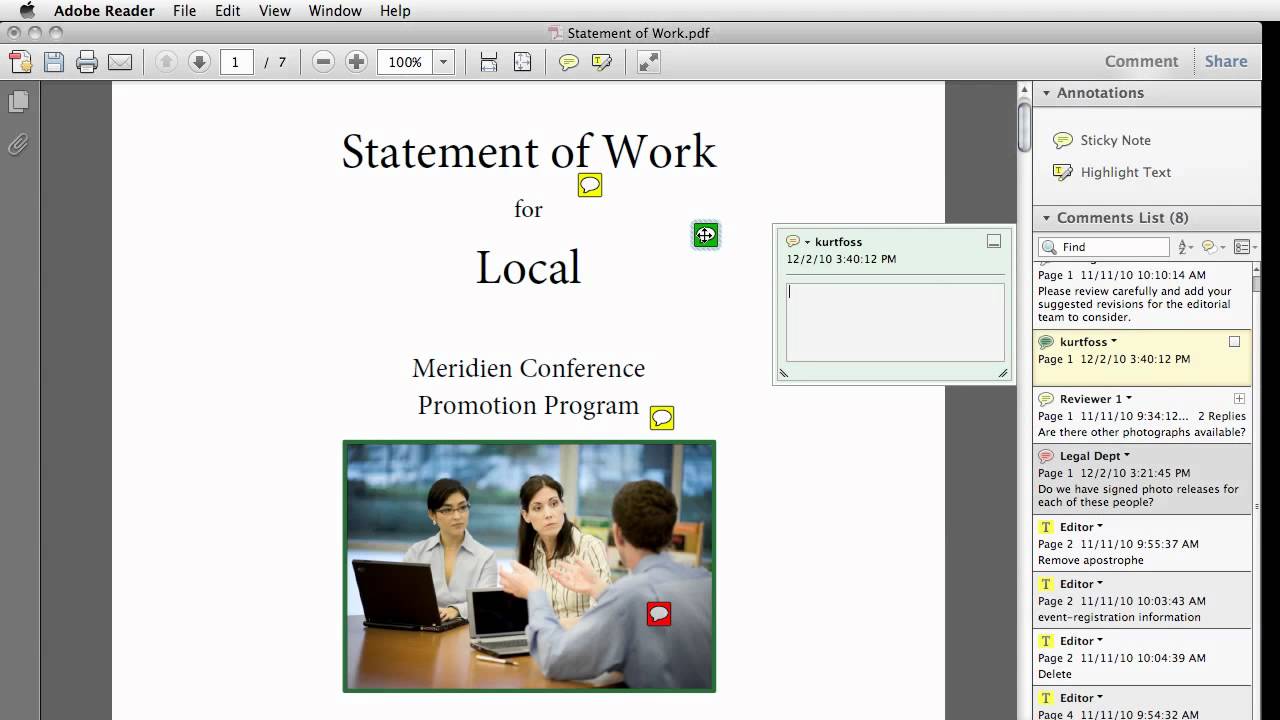
Task: Collapse the Comments List section triangle
Action: (1046, 218)
